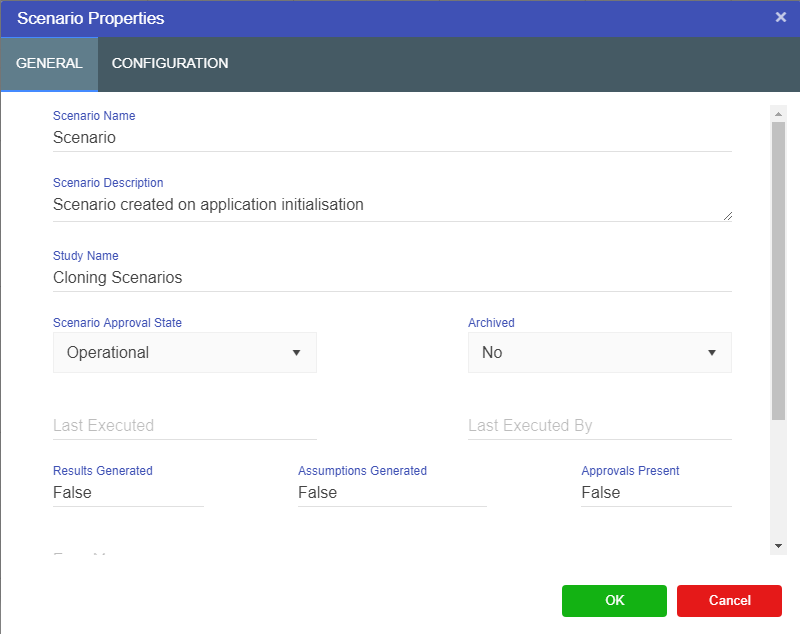The height and width of the screenshot is (634, 800).
Task: Switch to the CONFIGURATION tab
Action: point(170,63)
